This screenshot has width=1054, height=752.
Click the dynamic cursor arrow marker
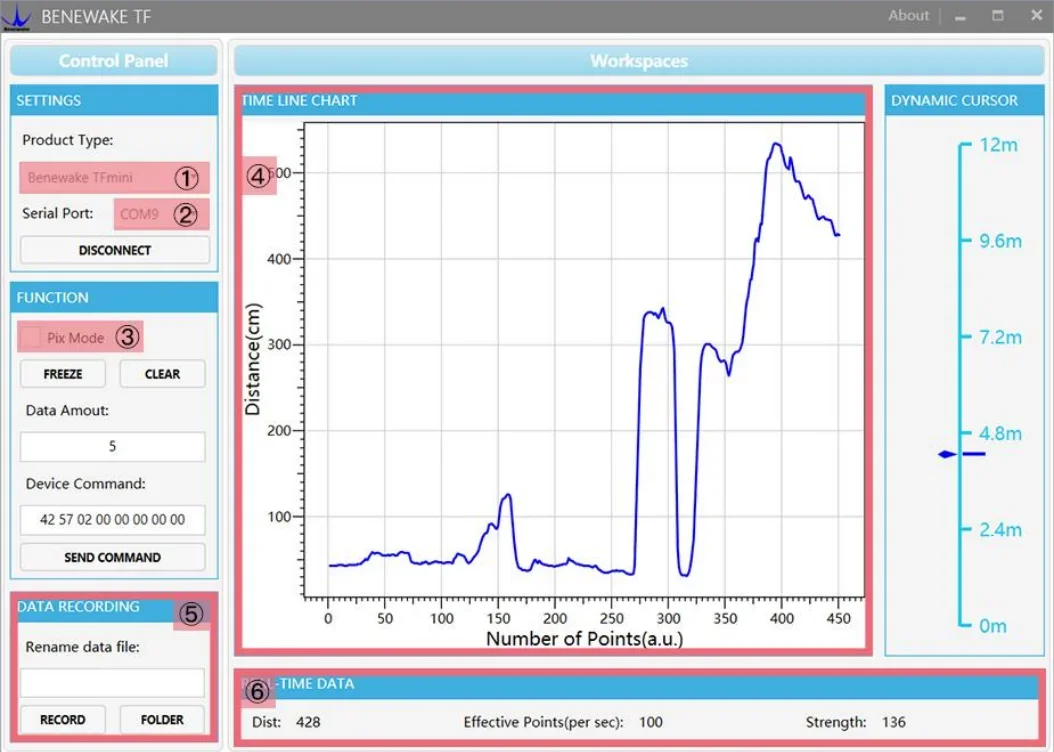coord(947,454)
